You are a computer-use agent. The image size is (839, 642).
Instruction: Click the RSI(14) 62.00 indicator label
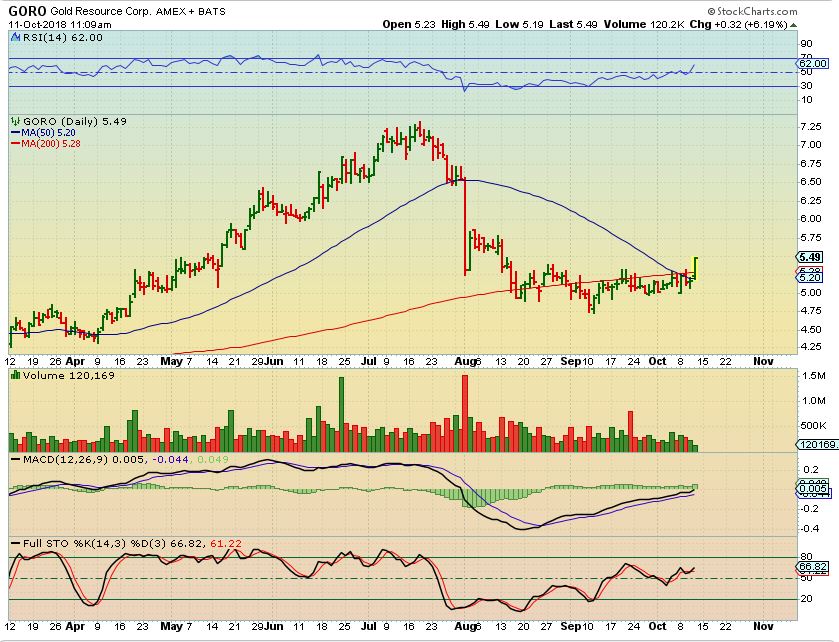click(x=62, y=37)
